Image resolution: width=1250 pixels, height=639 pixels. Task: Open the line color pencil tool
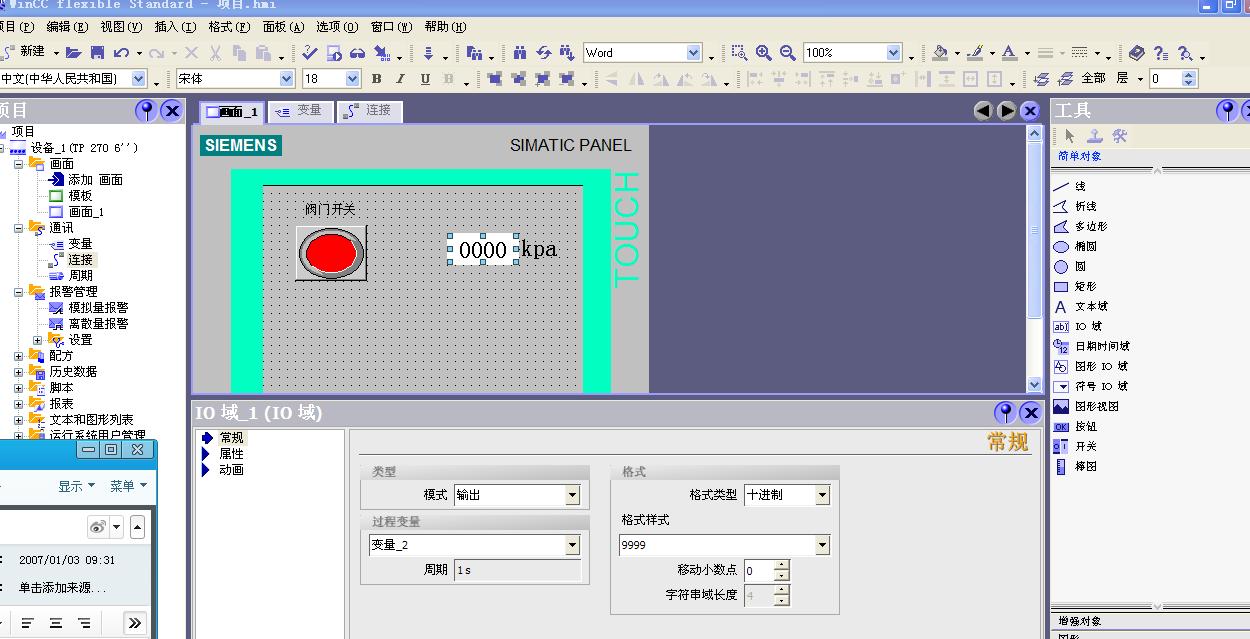tap(974, 52)
